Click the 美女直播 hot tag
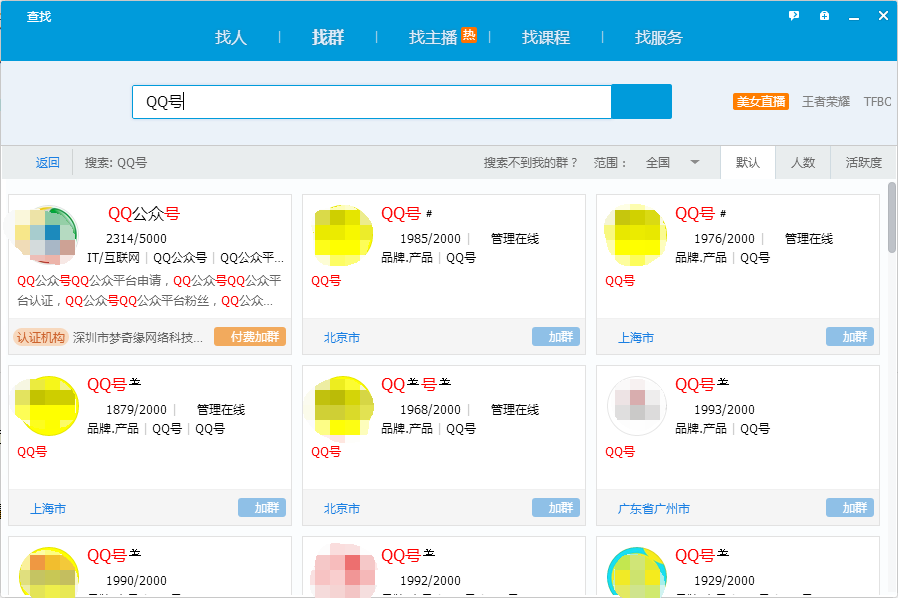 click(x=761, y=101)
